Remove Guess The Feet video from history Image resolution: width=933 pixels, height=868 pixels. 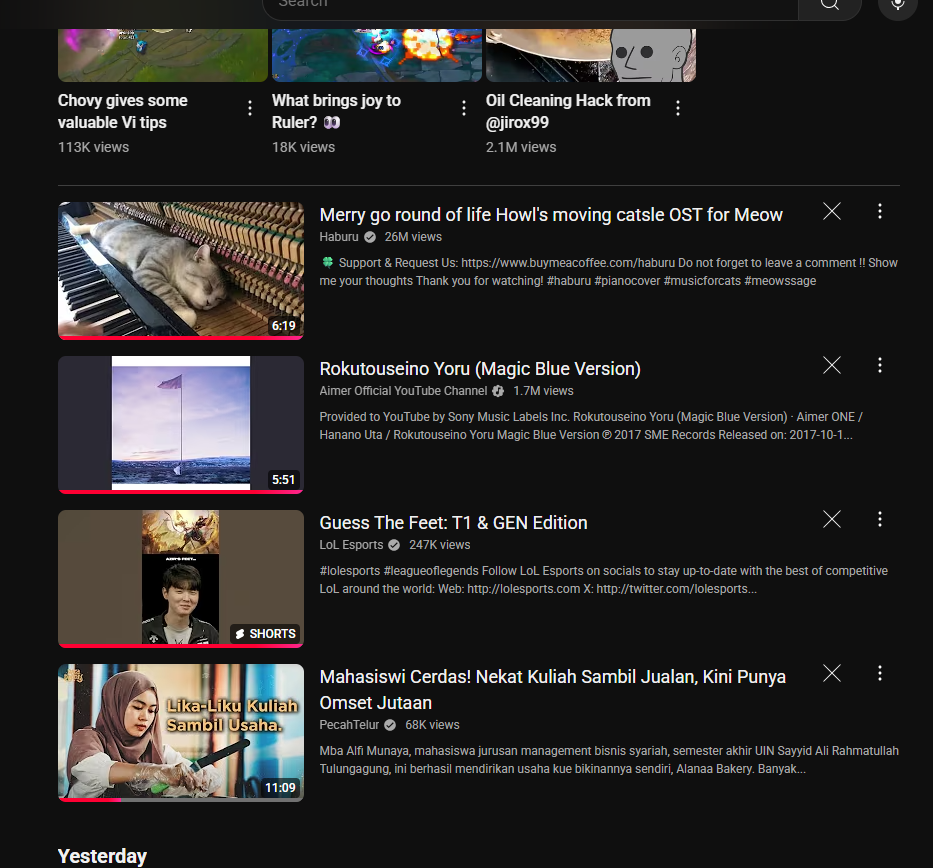coord(831,519)
